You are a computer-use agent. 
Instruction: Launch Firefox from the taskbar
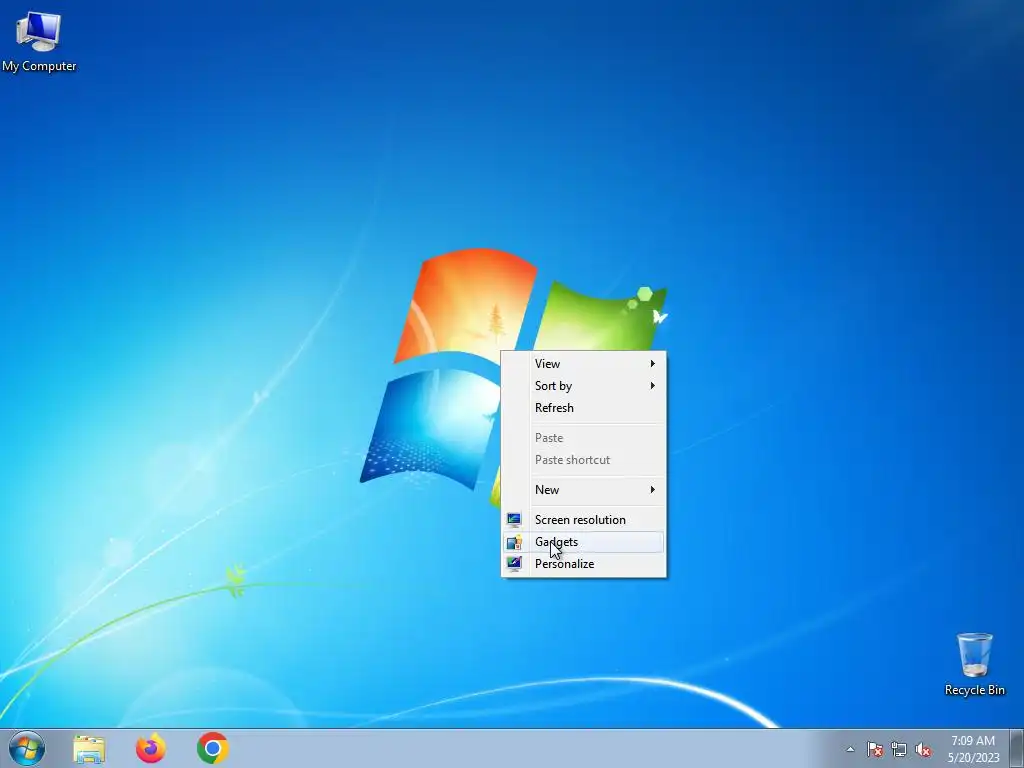coord(150,748)
